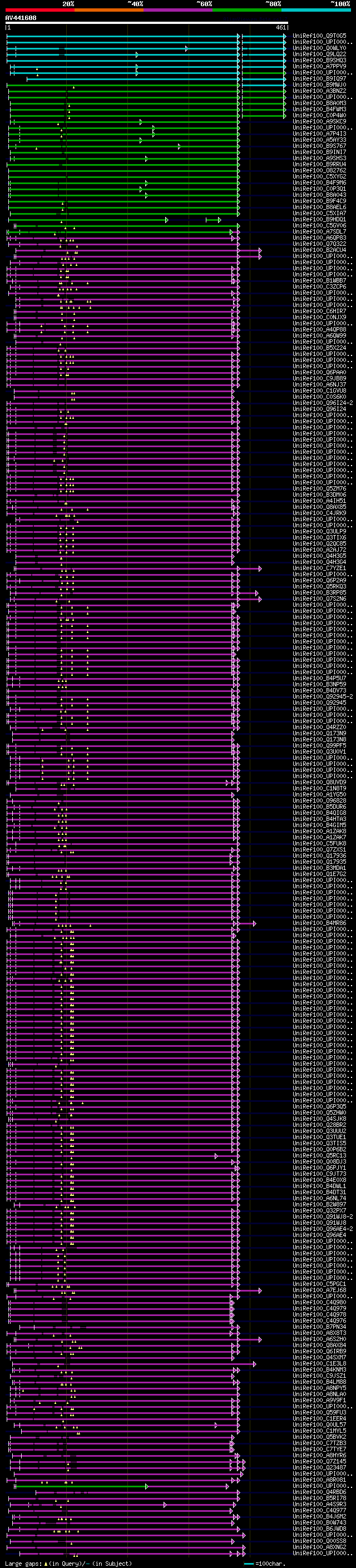Select the UniRef100_B4E0X8 label
This screenshot has height=1568, width=356.
(319, 1180)
